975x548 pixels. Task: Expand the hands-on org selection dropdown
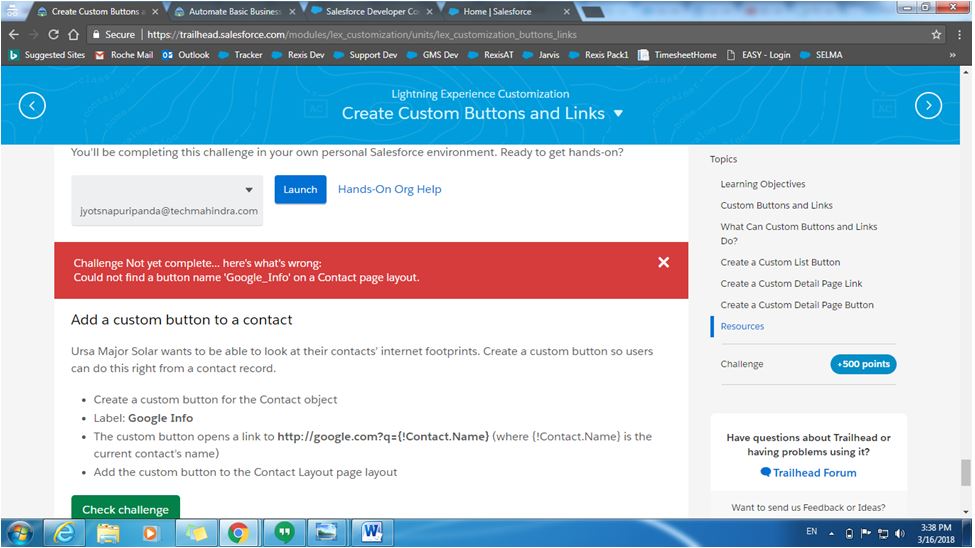point(249,190)
